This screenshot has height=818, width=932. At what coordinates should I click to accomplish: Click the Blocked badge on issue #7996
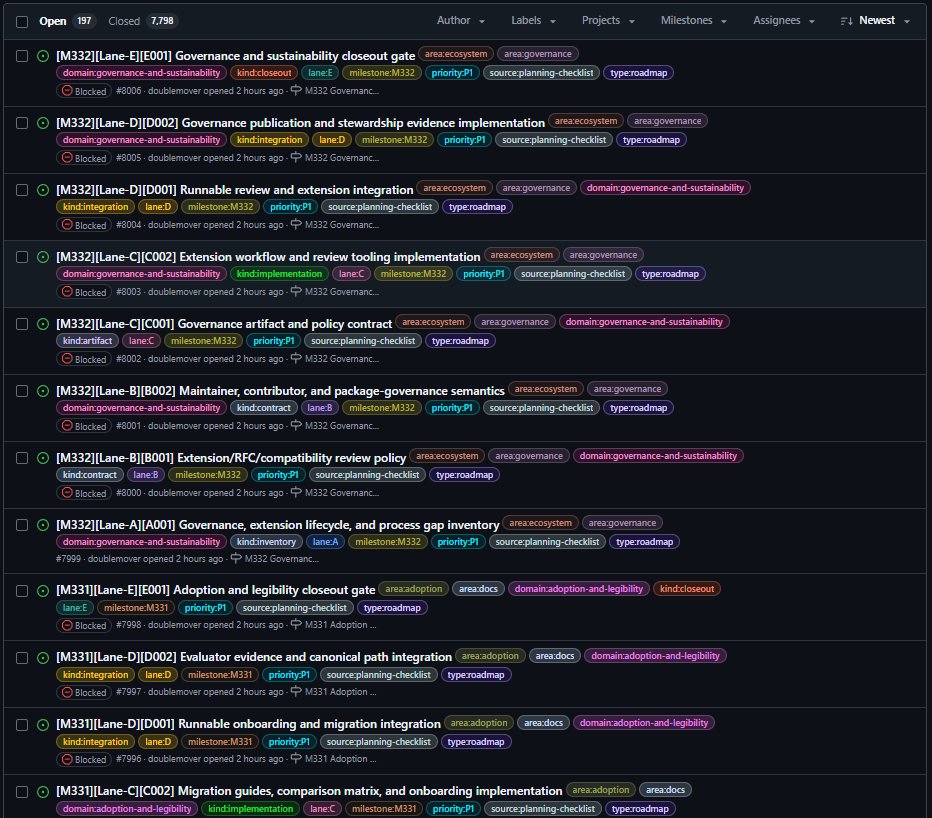84,759
